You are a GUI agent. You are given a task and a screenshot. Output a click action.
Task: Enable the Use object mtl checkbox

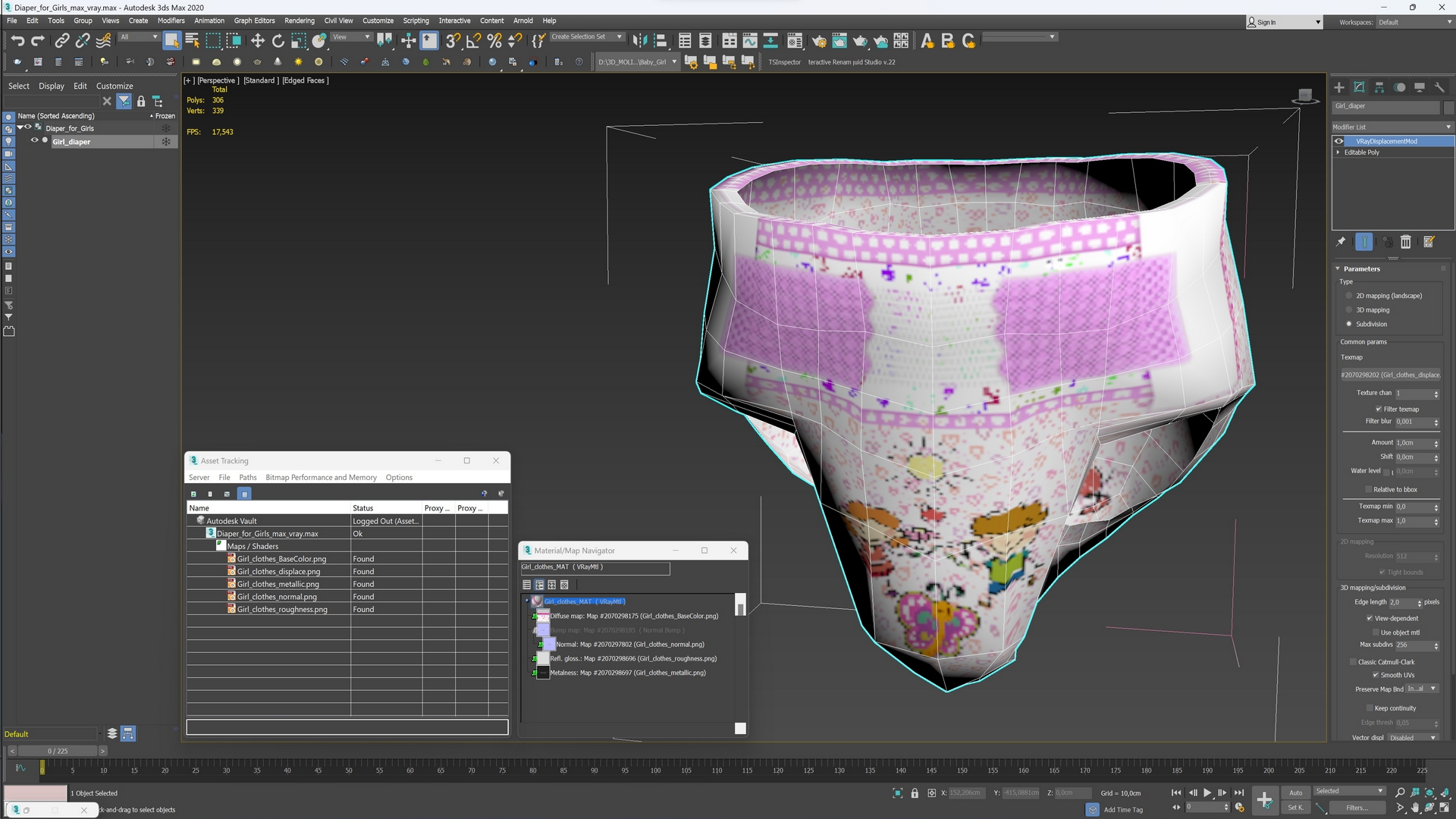(1376, 632)
